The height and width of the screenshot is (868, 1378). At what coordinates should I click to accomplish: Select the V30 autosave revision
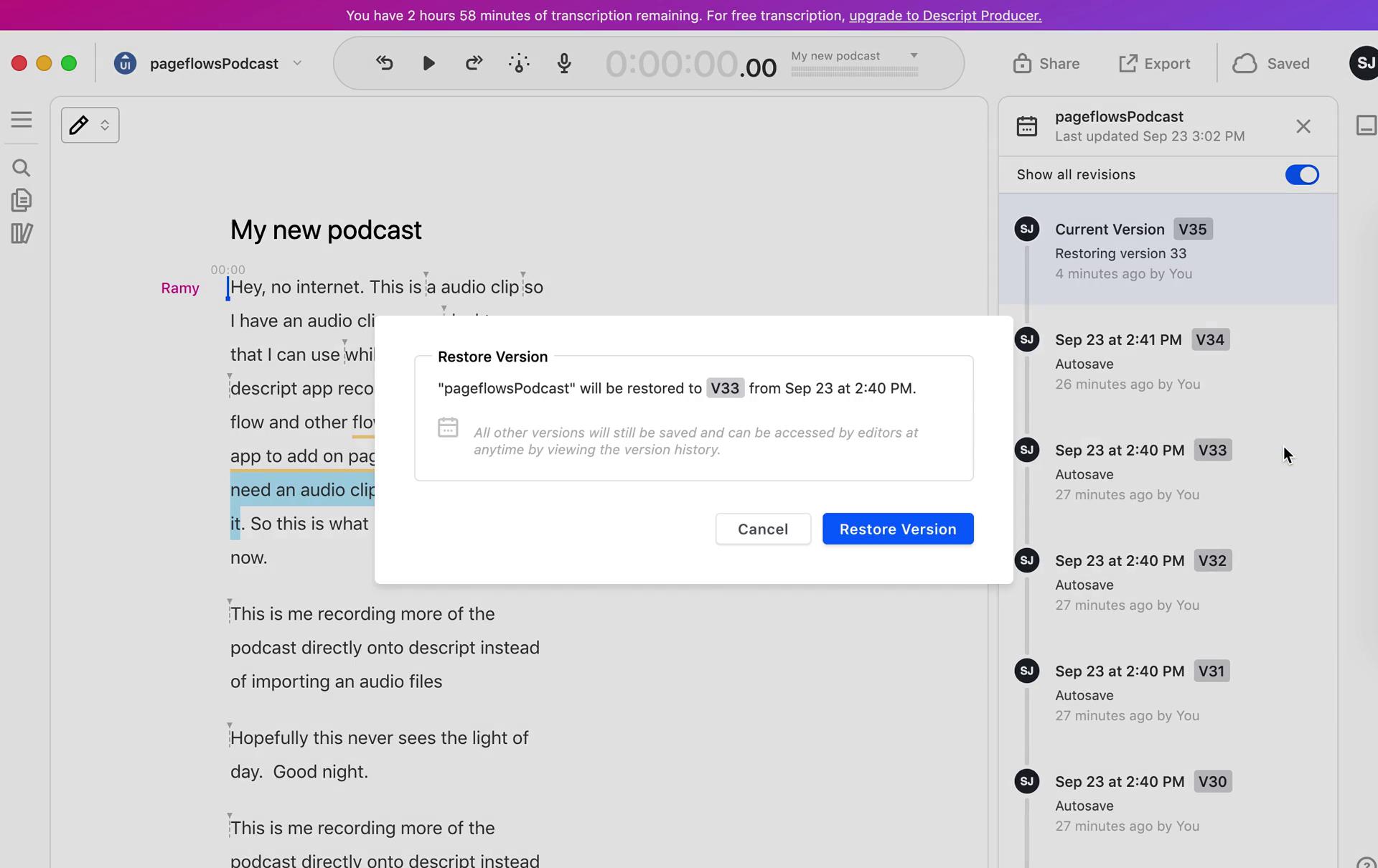pos(1168,803)
